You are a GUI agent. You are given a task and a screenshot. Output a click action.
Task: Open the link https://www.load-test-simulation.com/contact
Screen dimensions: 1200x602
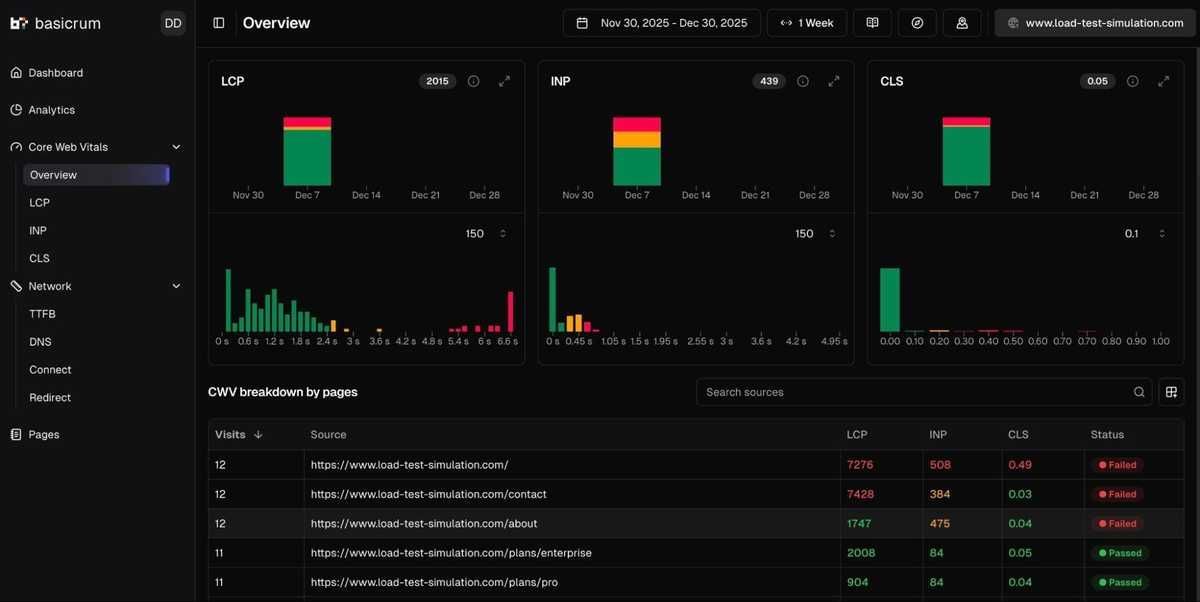pyautogui.click(x=428, y=493)
